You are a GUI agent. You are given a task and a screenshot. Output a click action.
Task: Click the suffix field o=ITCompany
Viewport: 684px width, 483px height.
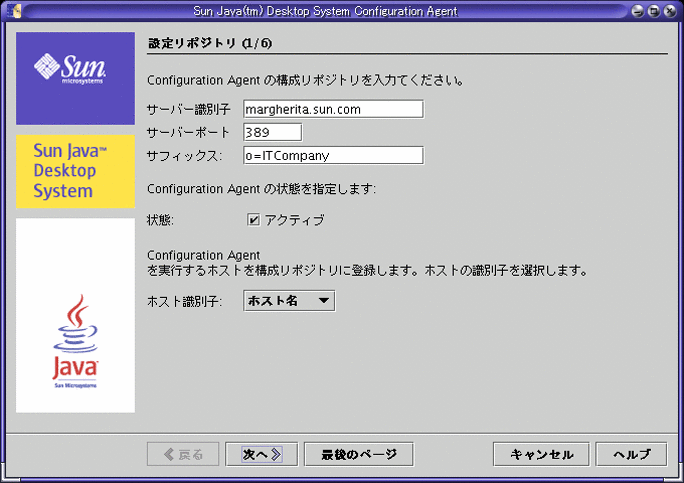[333, 155]
